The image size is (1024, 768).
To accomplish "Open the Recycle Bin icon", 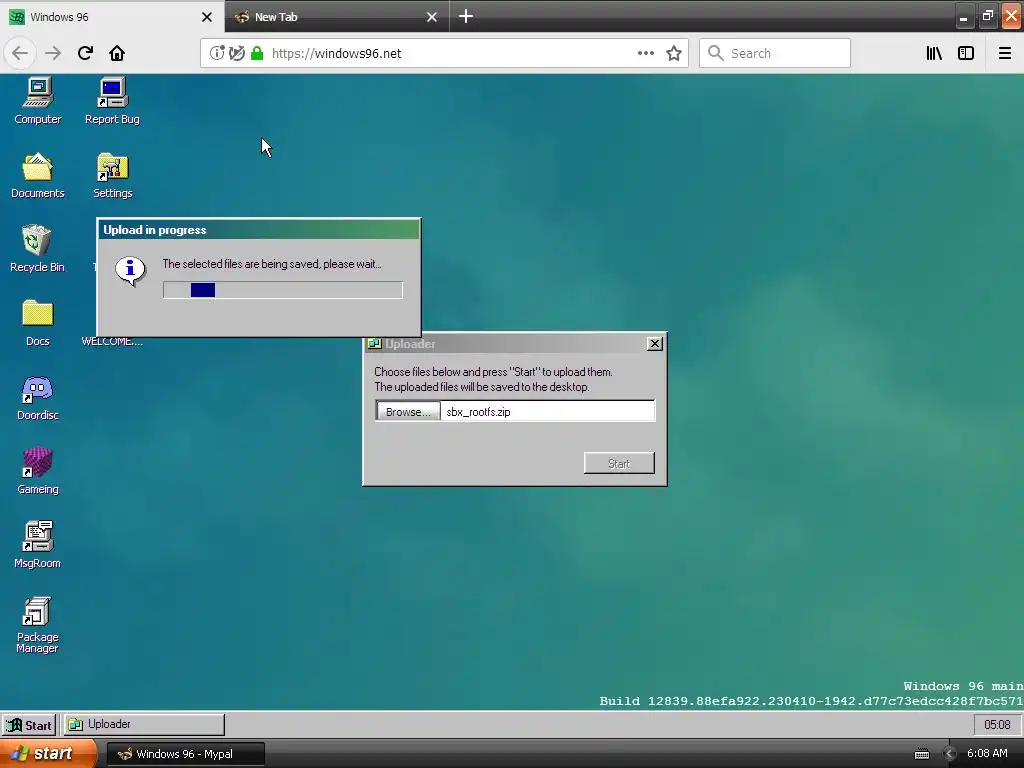I will [37, 248].
